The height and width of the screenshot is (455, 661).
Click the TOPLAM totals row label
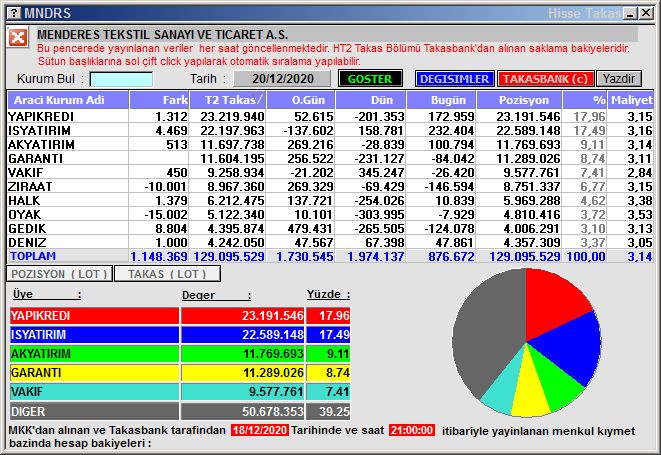pyautogui.click(x=33, y=256)
